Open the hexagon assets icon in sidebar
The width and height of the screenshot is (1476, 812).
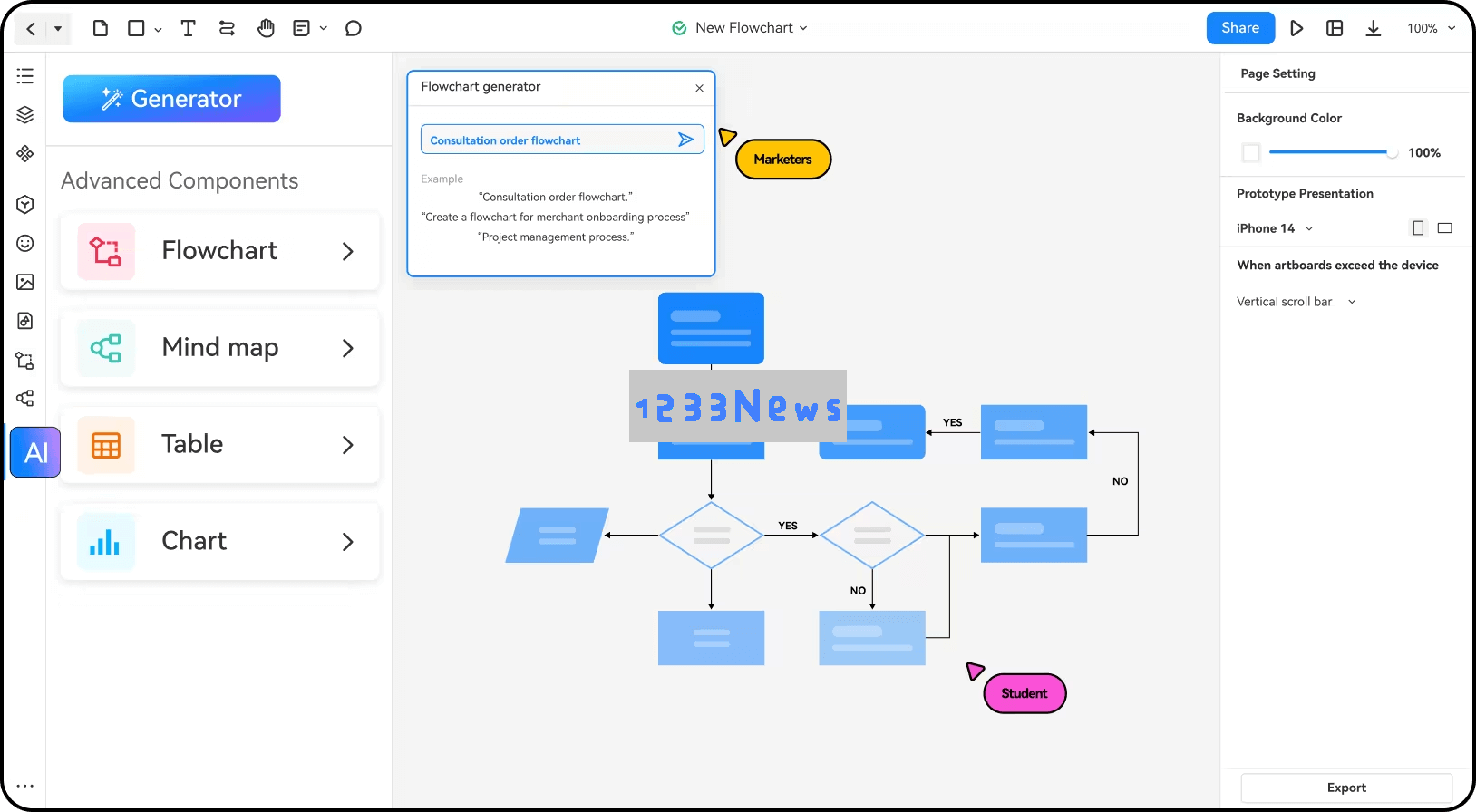[25, 204]
